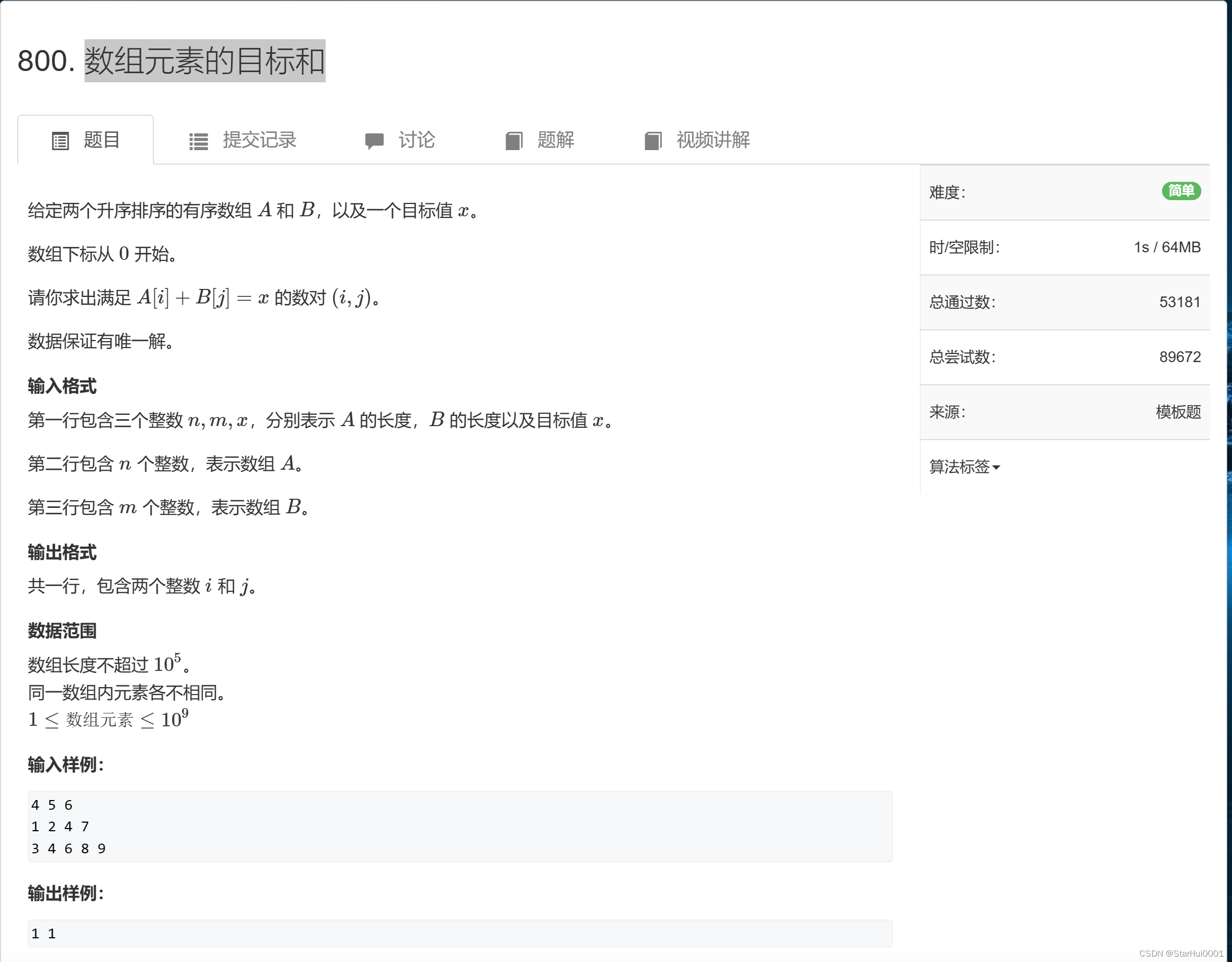Viewport: 1232px width, 962px height.
Task: Click the 题解 book icon
Action: 513,140
